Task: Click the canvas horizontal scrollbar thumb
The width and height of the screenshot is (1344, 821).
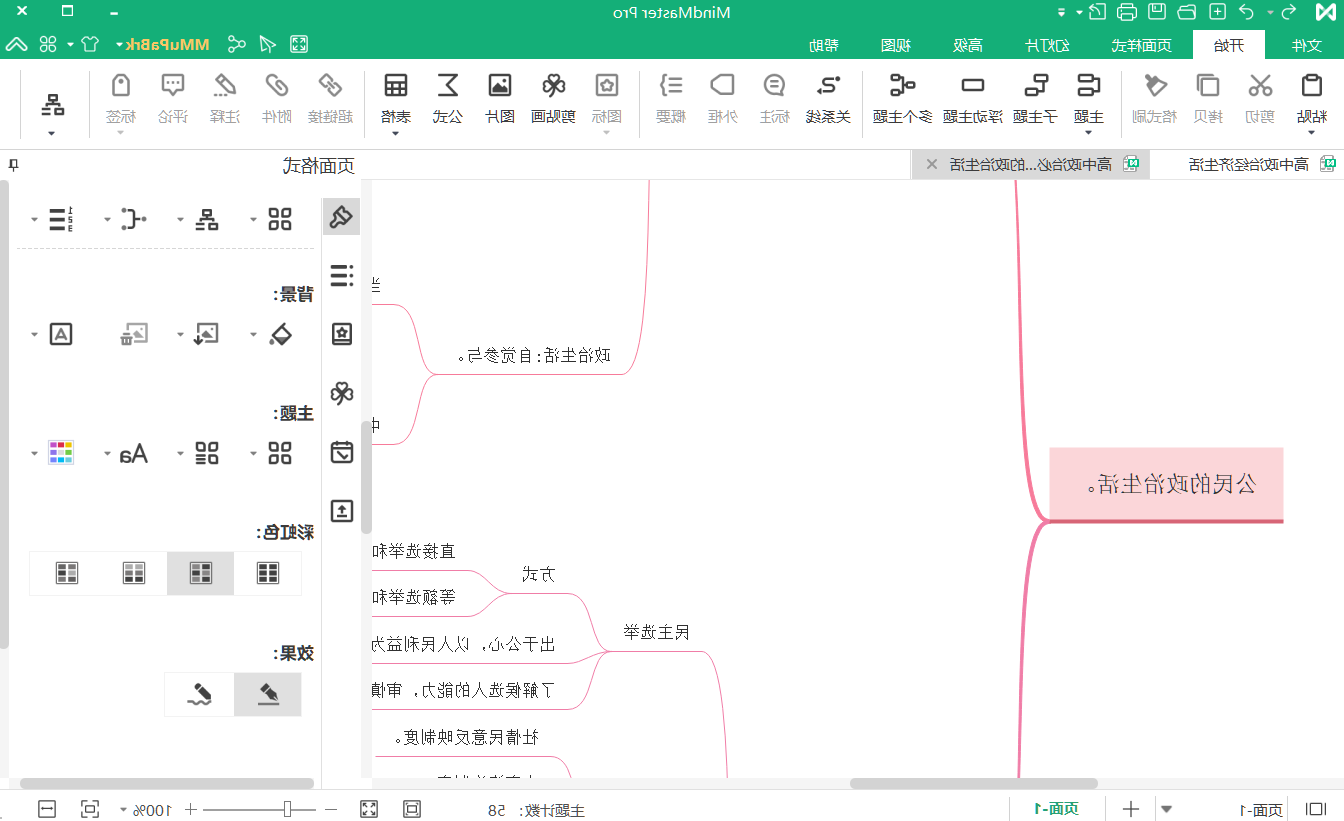Action: pos(974,783)
